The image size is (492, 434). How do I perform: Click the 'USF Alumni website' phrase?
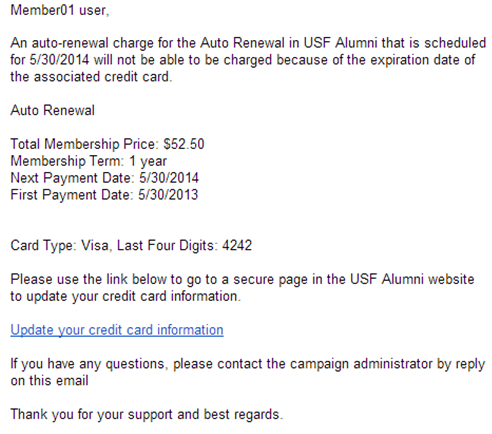(x=412, y=279)
